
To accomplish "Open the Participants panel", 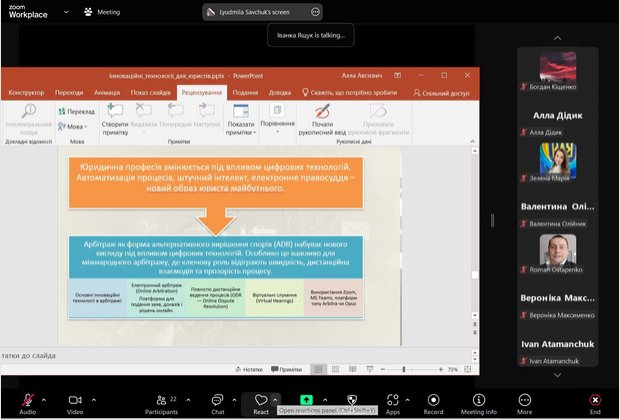I will [161, 400].
